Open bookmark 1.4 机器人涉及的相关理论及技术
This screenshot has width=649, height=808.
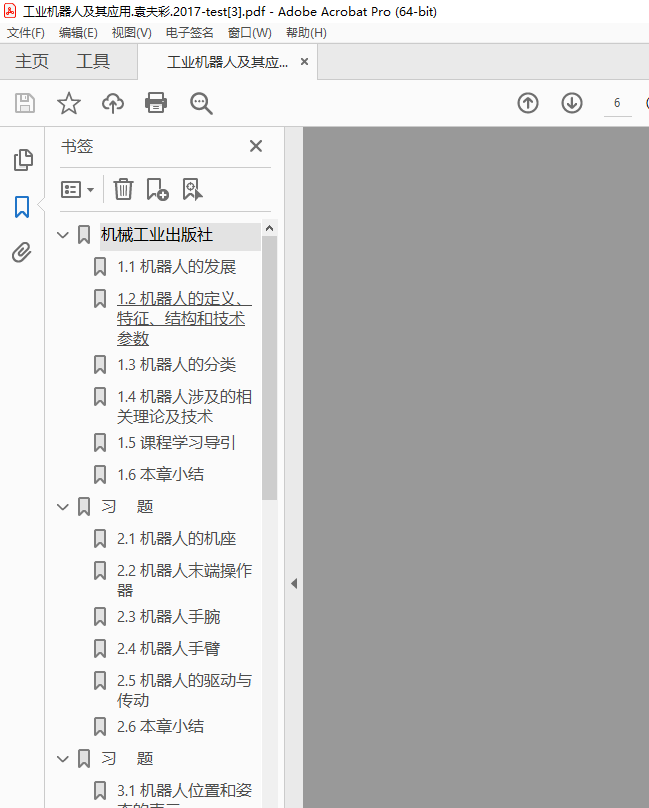click(x=184, y=407)
